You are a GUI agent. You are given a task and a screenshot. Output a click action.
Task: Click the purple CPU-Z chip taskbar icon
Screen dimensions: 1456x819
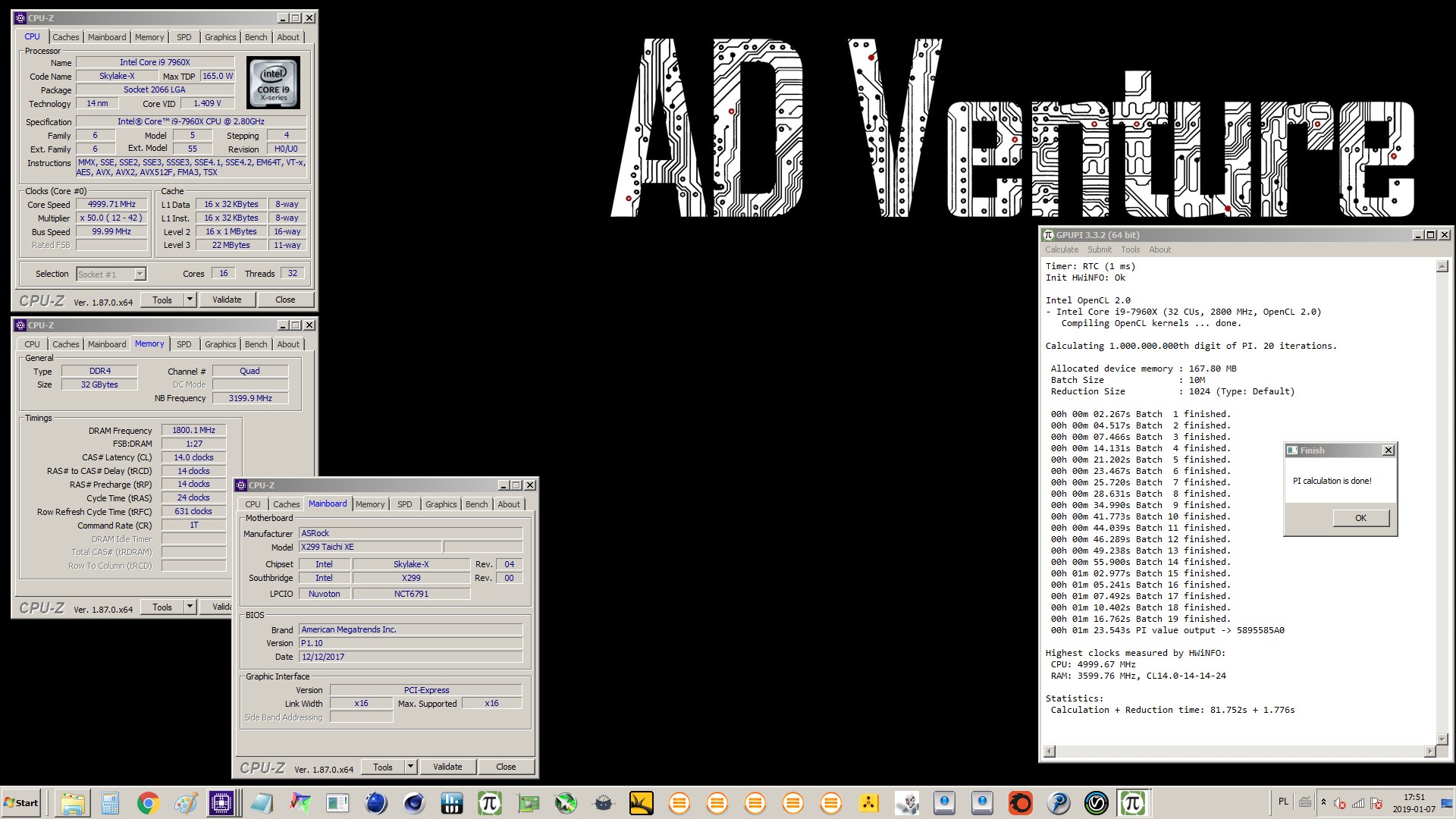tap(222, 803)
